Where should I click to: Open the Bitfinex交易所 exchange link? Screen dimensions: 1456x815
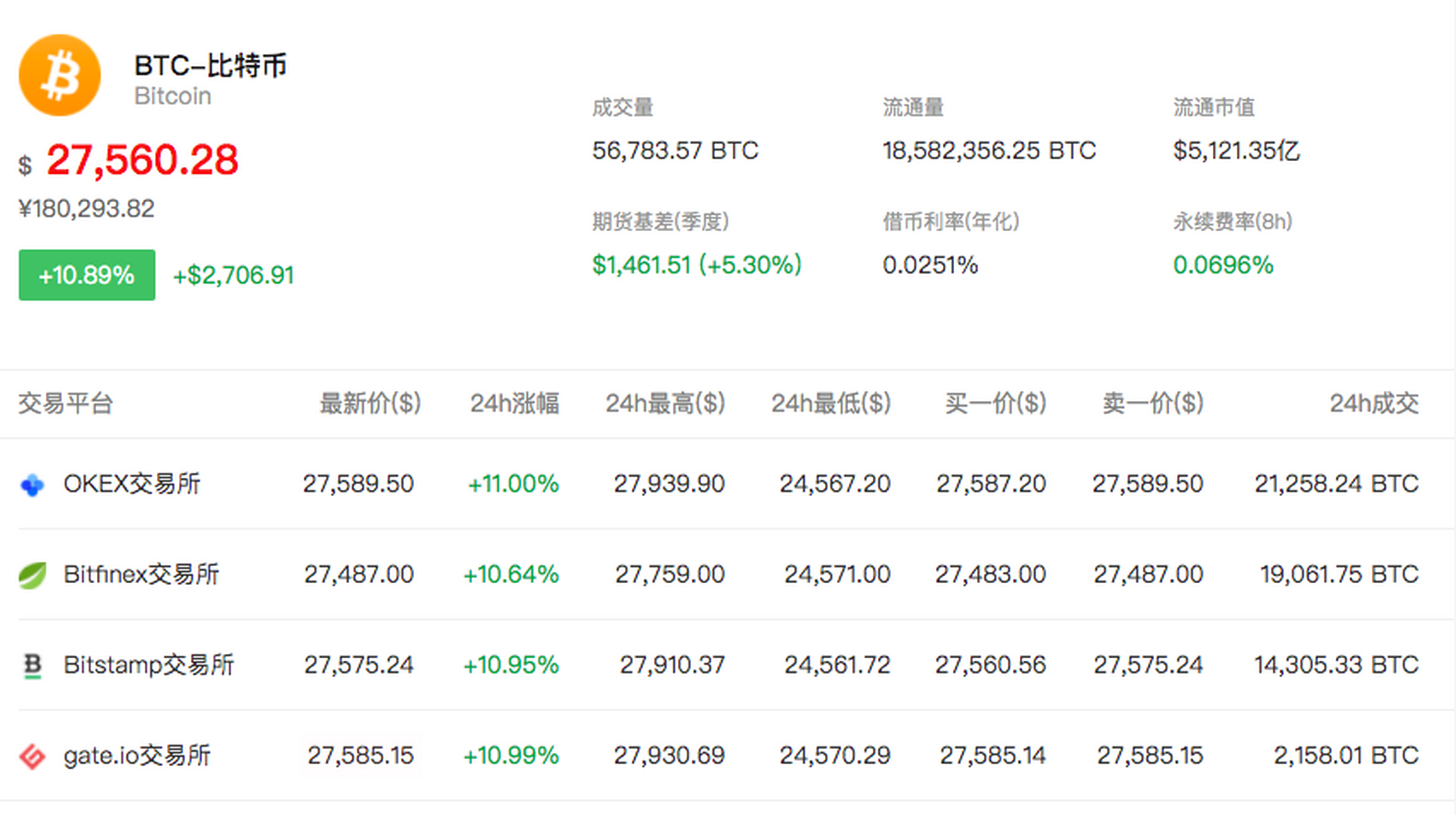[x=141, y=574]
